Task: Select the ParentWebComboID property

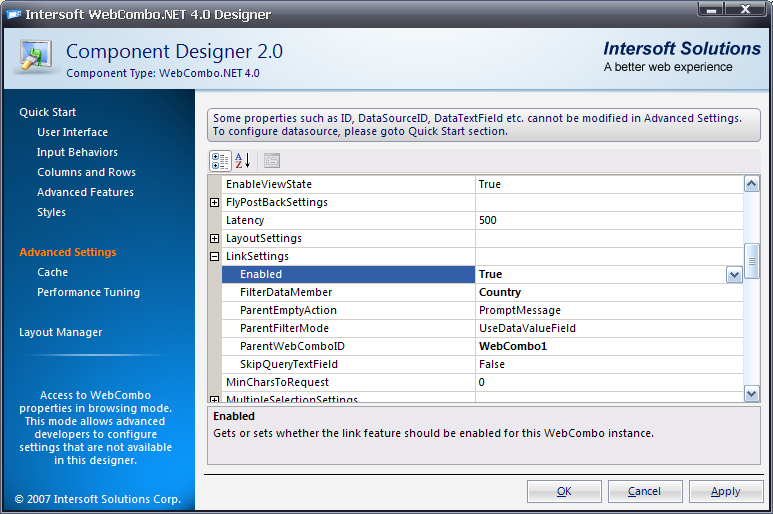Action: click(348, 346)
